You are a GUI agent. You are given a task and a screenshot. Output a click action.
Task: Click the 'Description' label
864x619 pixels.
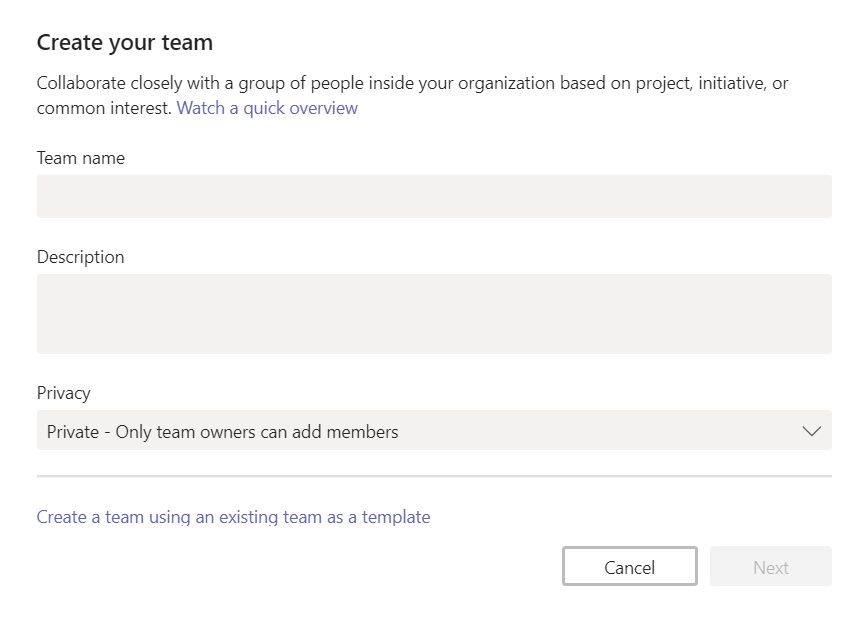pos(80,257)
